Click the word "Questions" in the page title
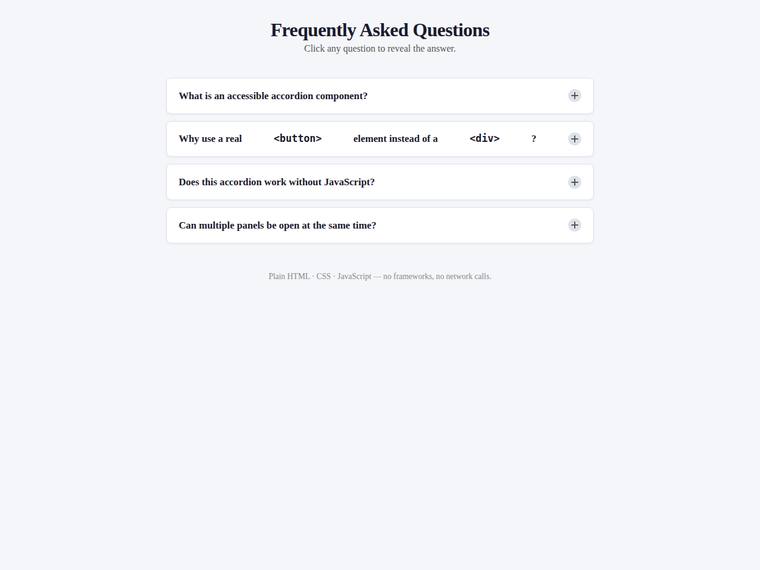The height and width of the screenshot is (570, 760). point(451,30)
